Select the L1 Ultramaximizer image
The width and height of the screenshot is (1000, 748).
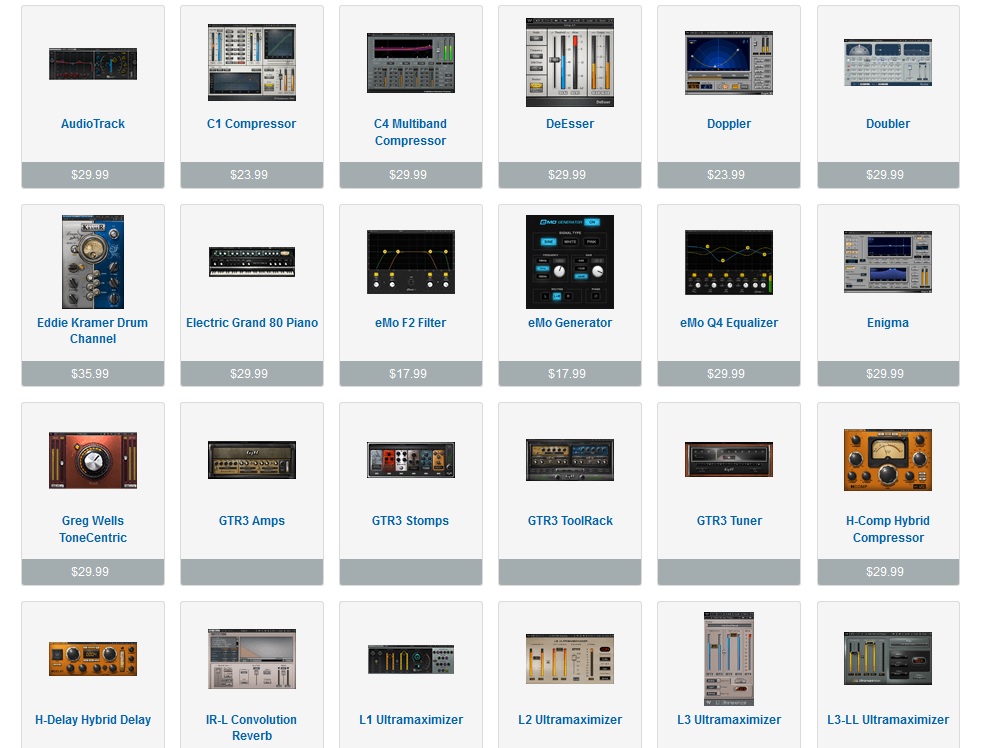click(411, 659)
